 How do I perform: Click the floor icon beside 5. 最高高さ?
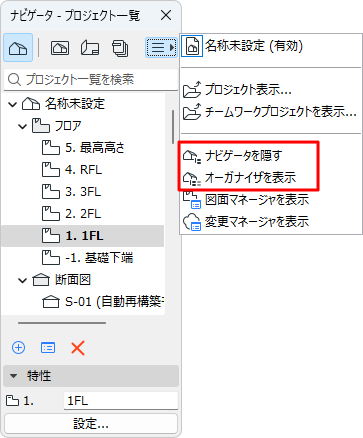pyautogui.click(x=51, y=148)
